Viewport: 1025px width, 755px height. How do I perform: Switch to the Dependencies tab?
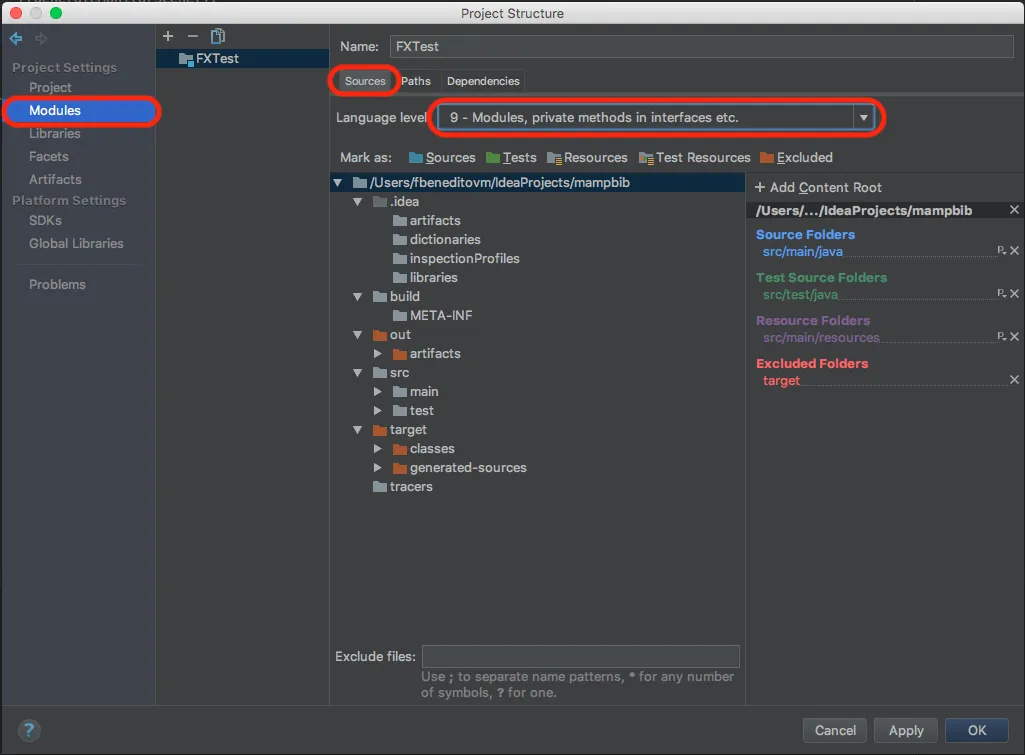483,81
